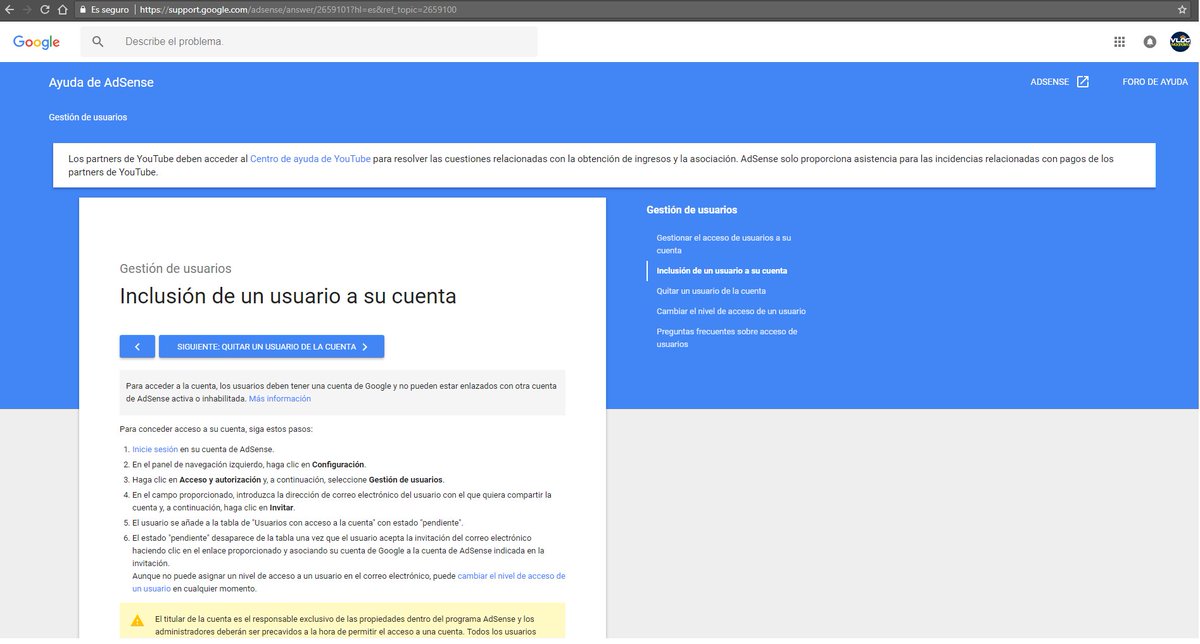The width and height of the screenshot is (1200, 644).
Task: Open Ayuda de AdSense home
Action: click(x=101, y=82)
